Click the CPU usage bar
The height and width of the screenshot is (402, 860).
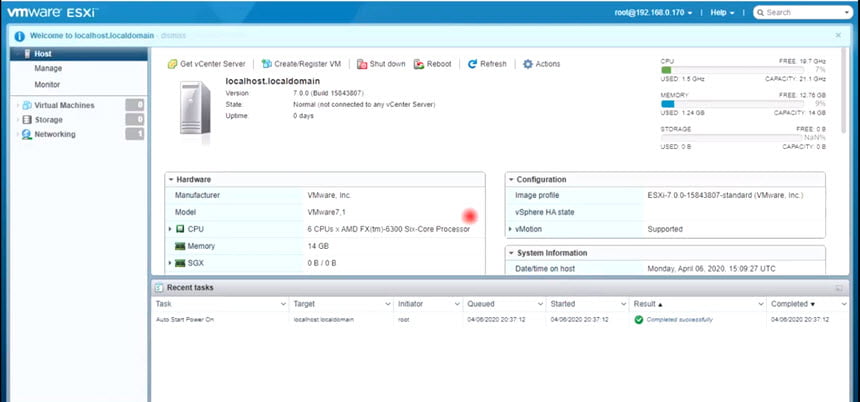[x=732, y=70]
